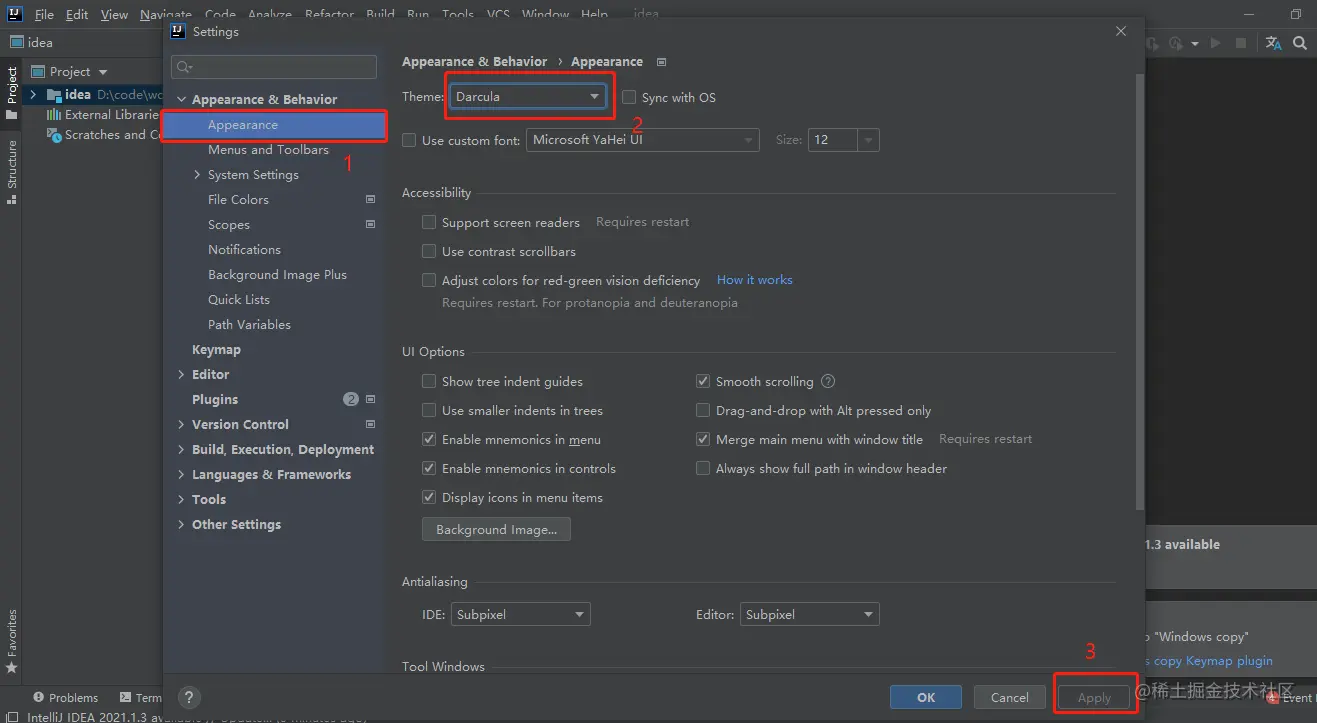This screenshot has height=723, width=1317.
Task: Check Use contrast scrollbars
Action: (x=429, y=251)
